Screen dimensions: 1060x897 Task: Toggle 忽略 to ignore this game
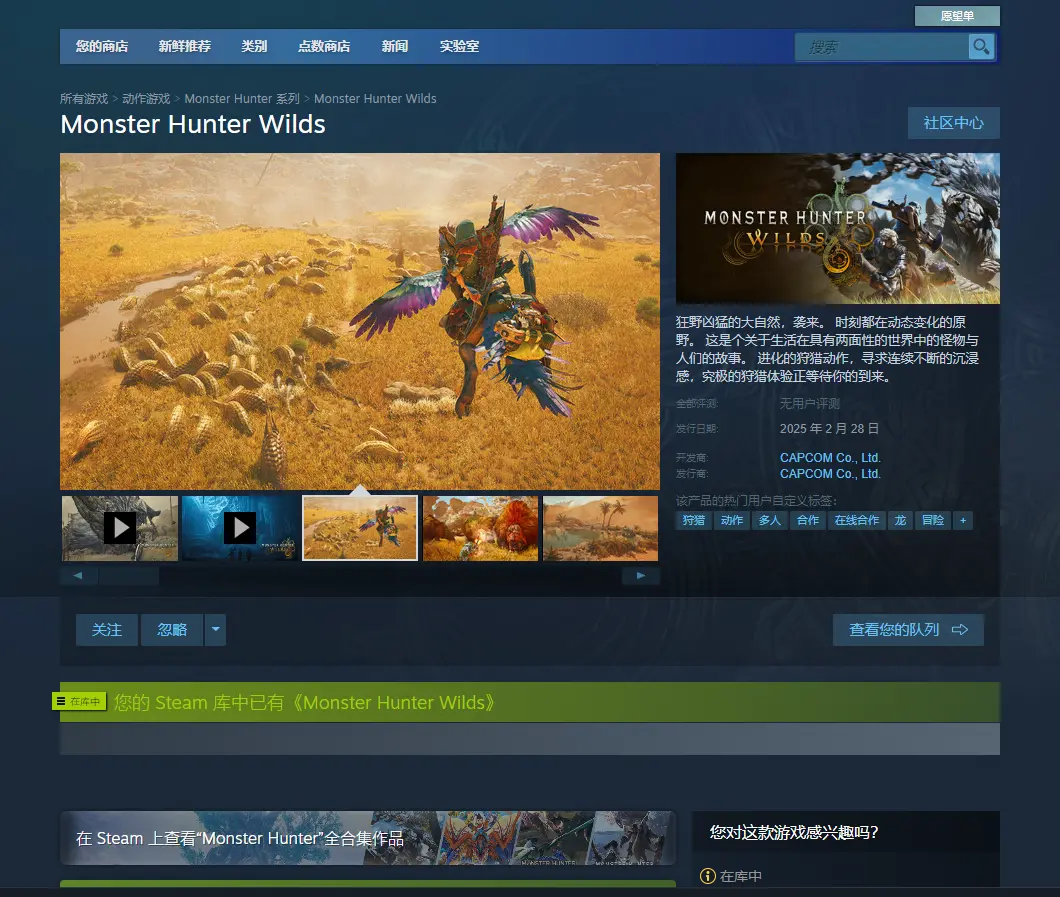(172, 630)
